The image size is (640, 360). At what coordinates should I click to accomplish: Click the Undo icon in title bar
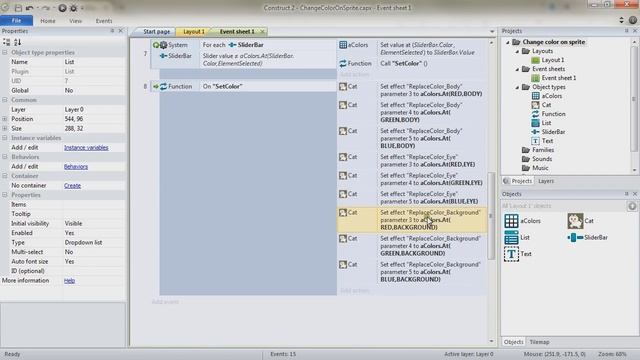[x=29, y=8]
